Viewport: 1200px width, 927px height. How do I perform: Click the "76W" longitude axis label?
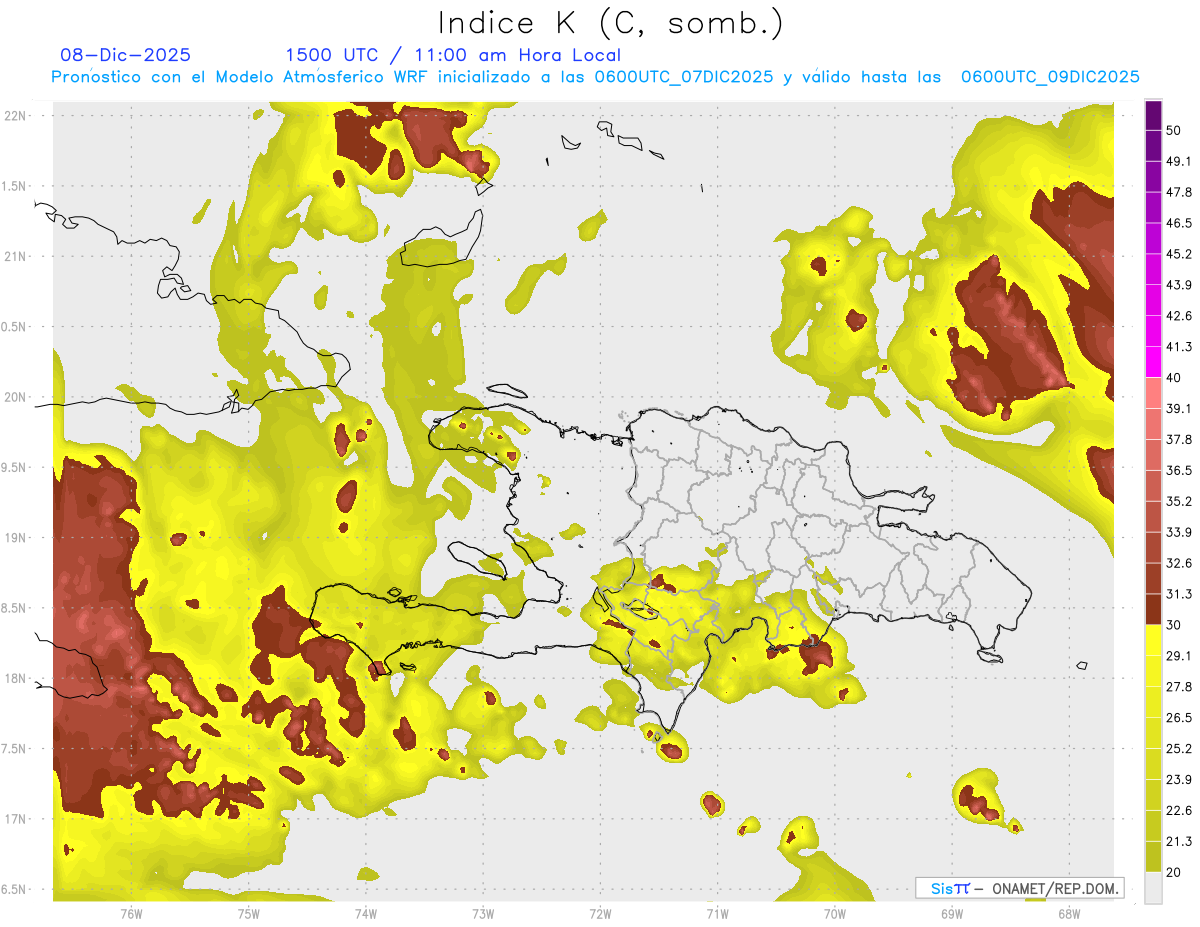[131, 914]
